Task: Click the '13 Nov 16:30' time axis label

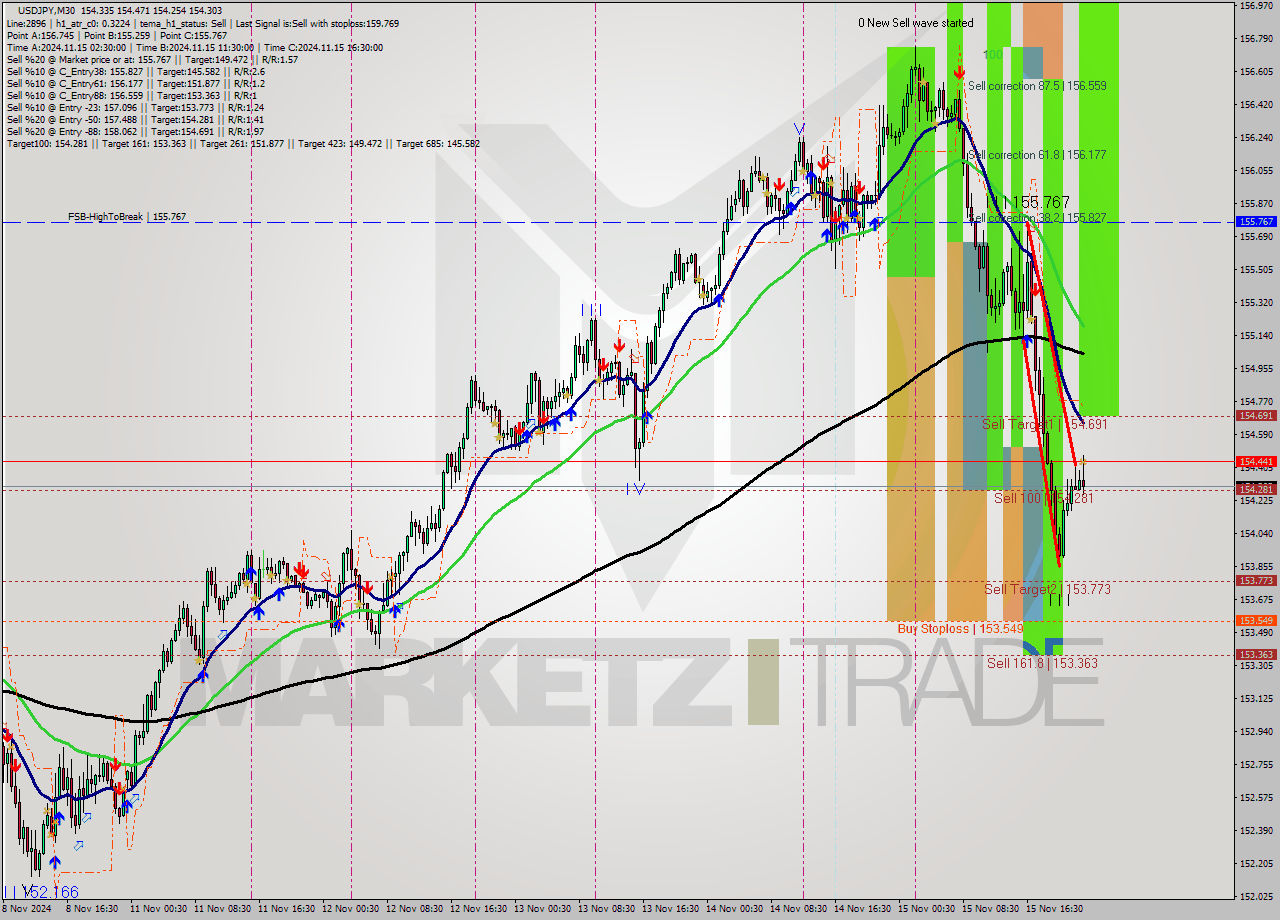Action: [x=669, y=909]
